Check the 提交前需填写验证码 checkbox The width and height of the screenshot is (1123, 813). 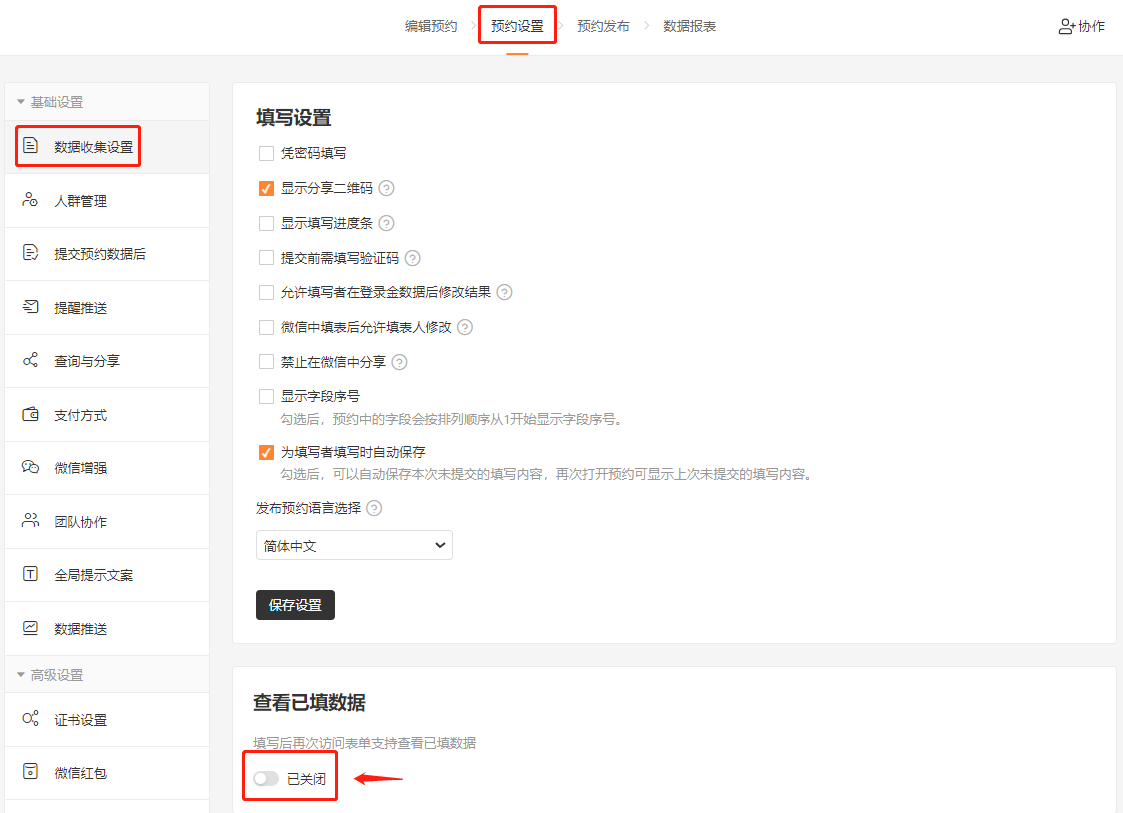click(x=266, y=258)
